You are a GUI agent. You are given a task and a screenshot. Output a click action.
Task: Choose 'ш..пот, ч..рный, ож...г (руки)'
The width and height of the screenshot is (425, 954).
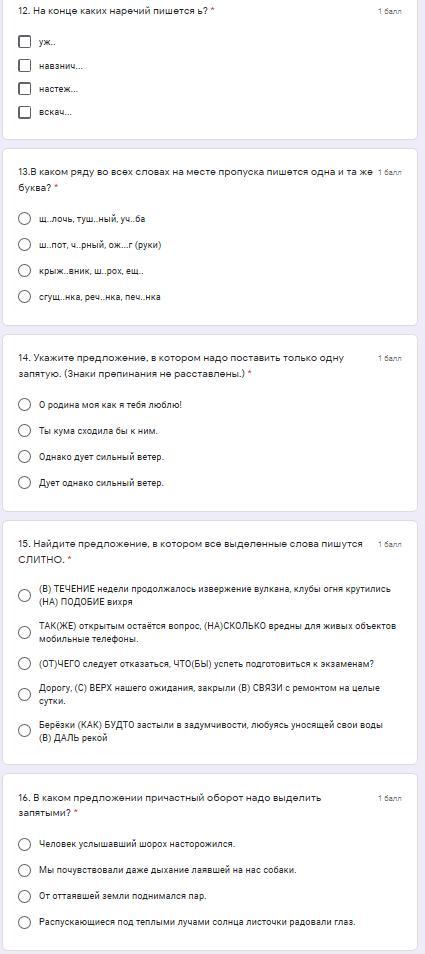24,245
